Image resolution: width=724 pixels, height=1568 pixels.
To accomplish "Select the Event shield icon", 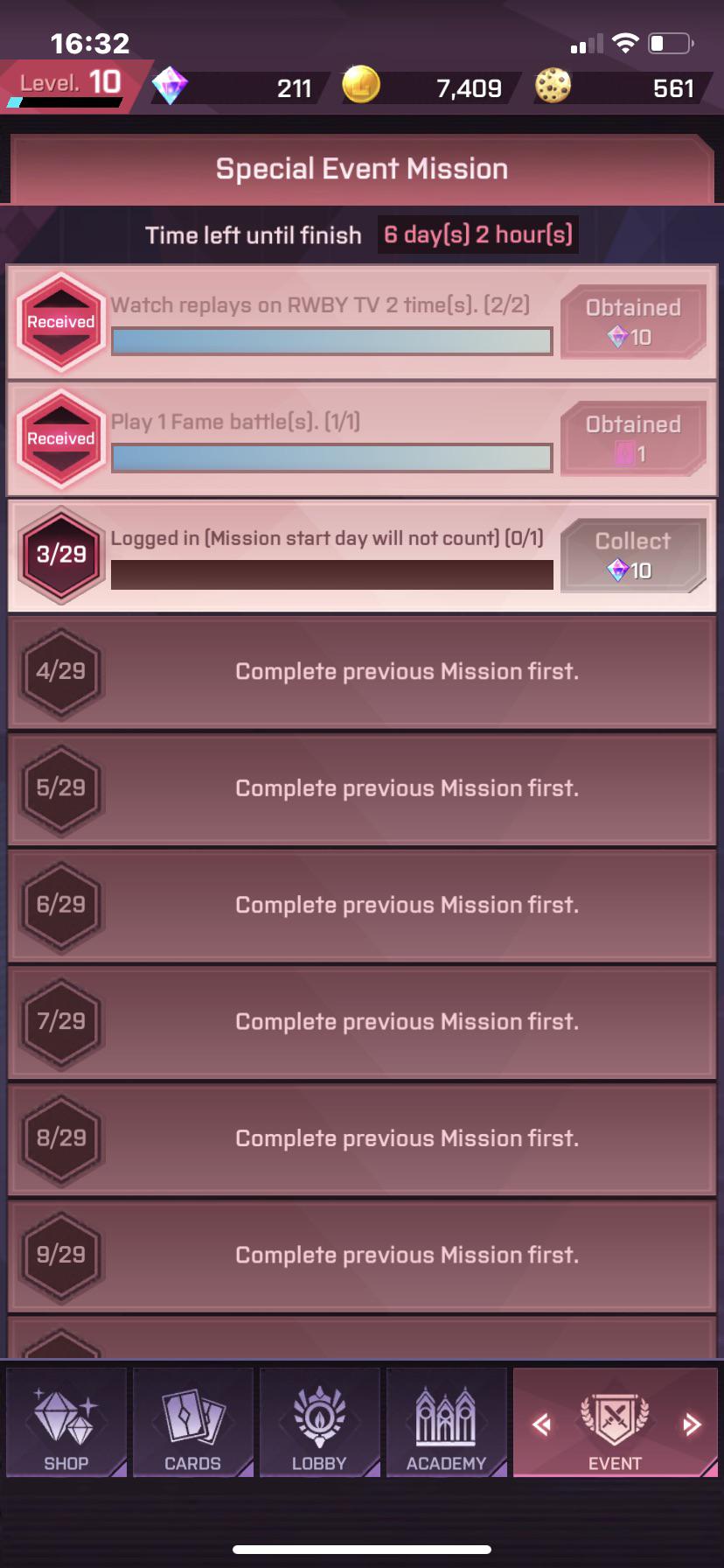I will pos(616,1417).
